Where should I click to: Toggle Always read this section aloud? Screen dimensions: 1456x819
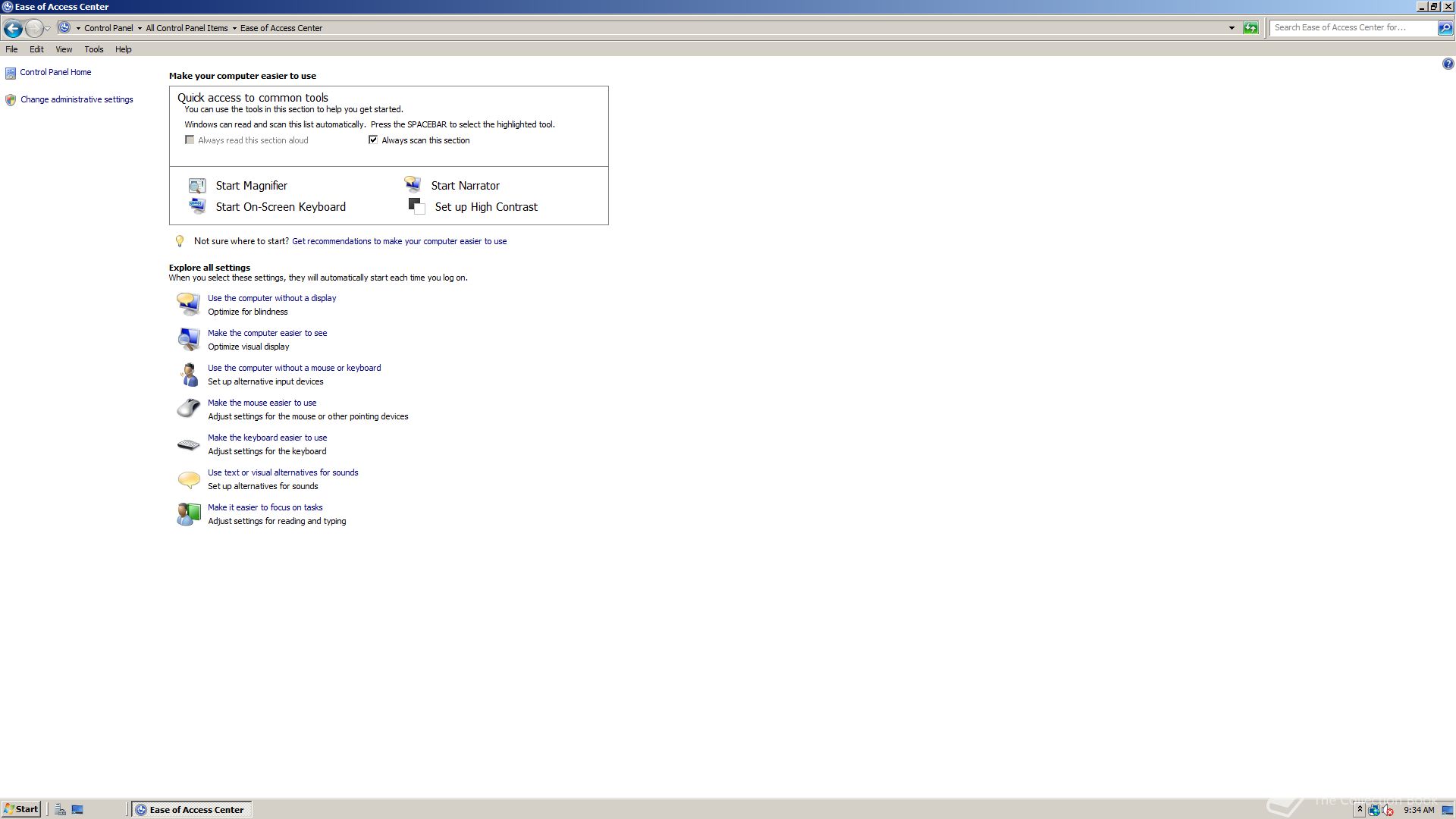pos(190,140)
